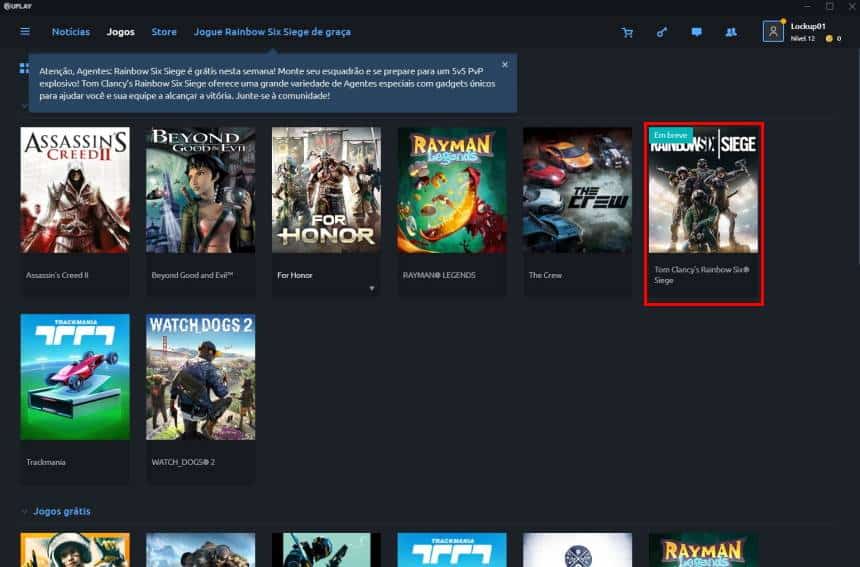Click the key activation icon
Image resolution: width=860 pixels, height=567 pixels.
click(662, 32)
